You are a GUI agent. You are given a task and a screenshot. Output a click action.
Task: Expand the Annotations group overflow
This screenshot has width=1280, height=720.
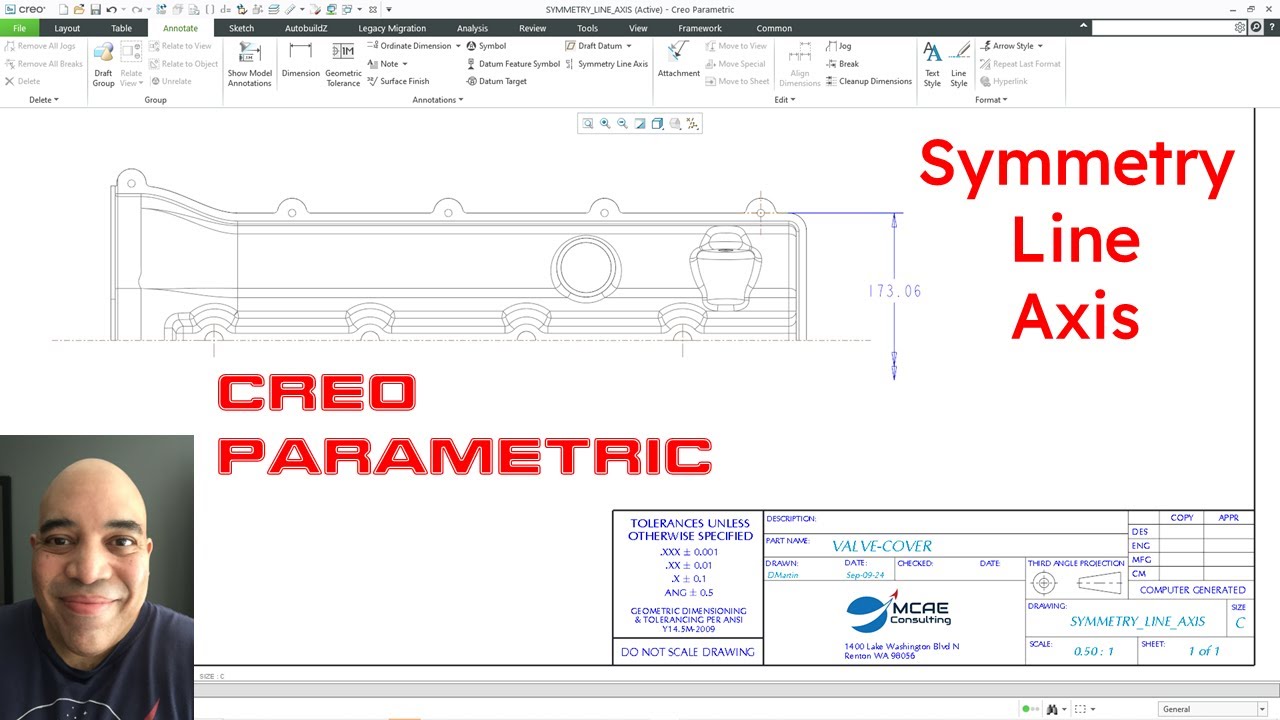[x=438, y=100]
